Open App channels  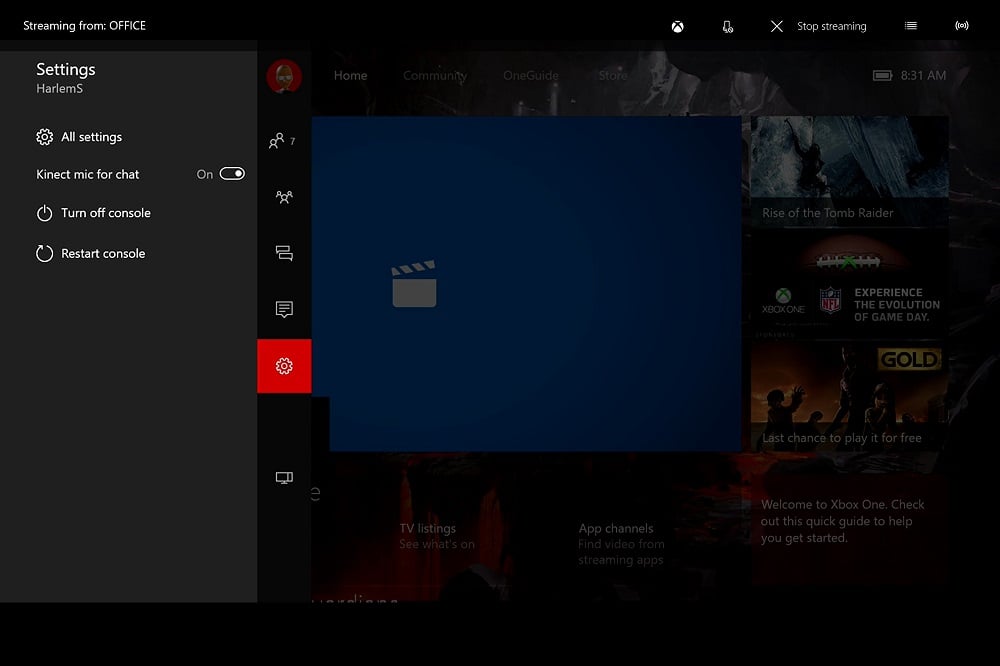pyautogui.click(x=622, y=544)
